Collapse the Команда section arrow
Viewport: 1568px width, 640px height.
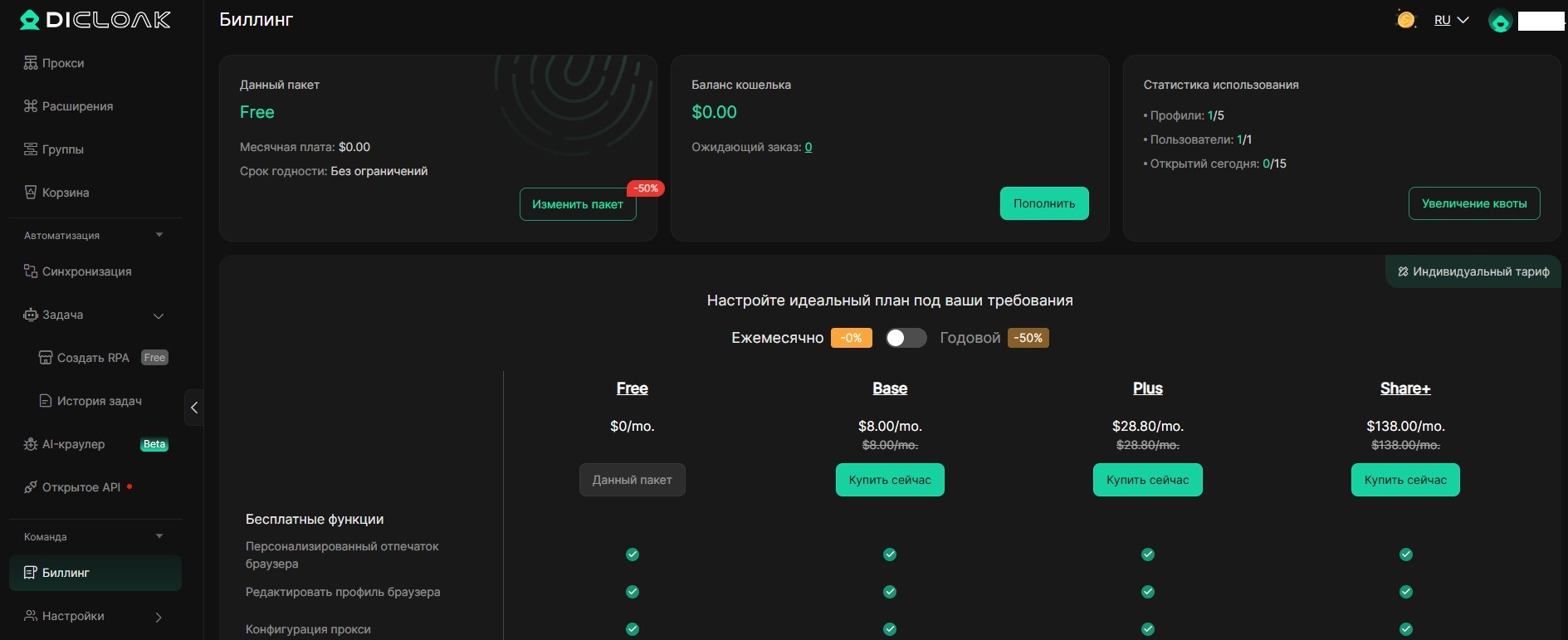point(159,536)
